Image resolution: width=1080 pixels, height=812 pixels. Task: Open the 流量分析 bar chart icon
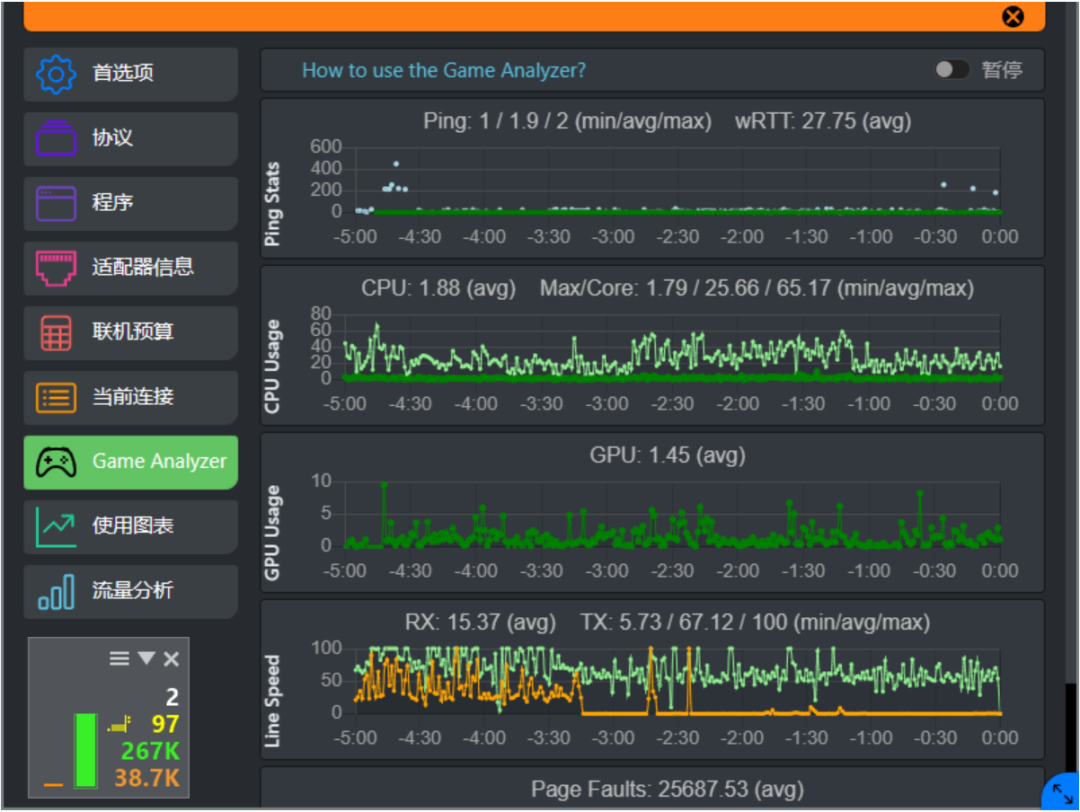pyautogui.click(x=56, y=592)
